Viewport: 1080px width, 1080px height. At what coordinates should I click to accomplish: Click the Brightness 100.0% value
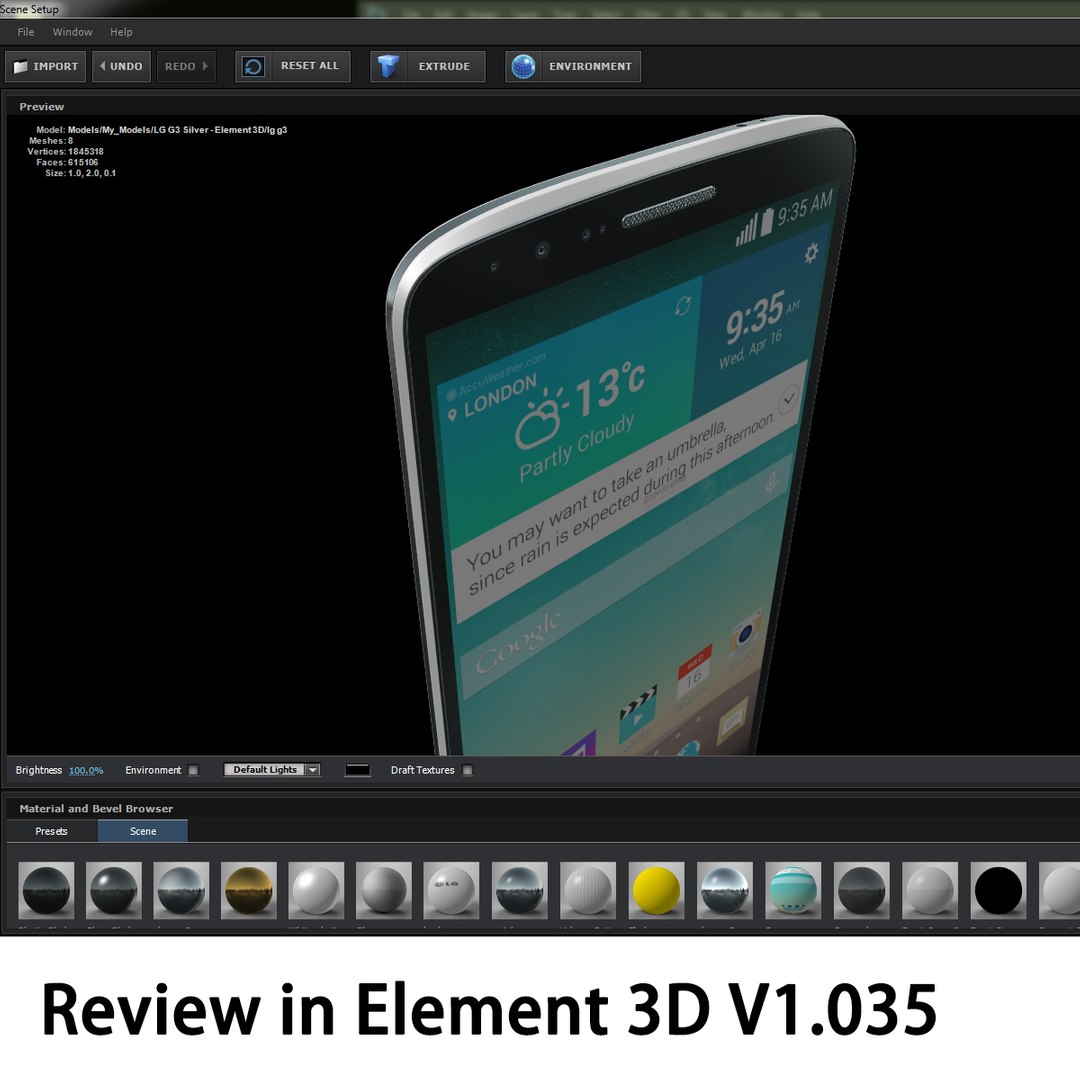tap(86, 770)
